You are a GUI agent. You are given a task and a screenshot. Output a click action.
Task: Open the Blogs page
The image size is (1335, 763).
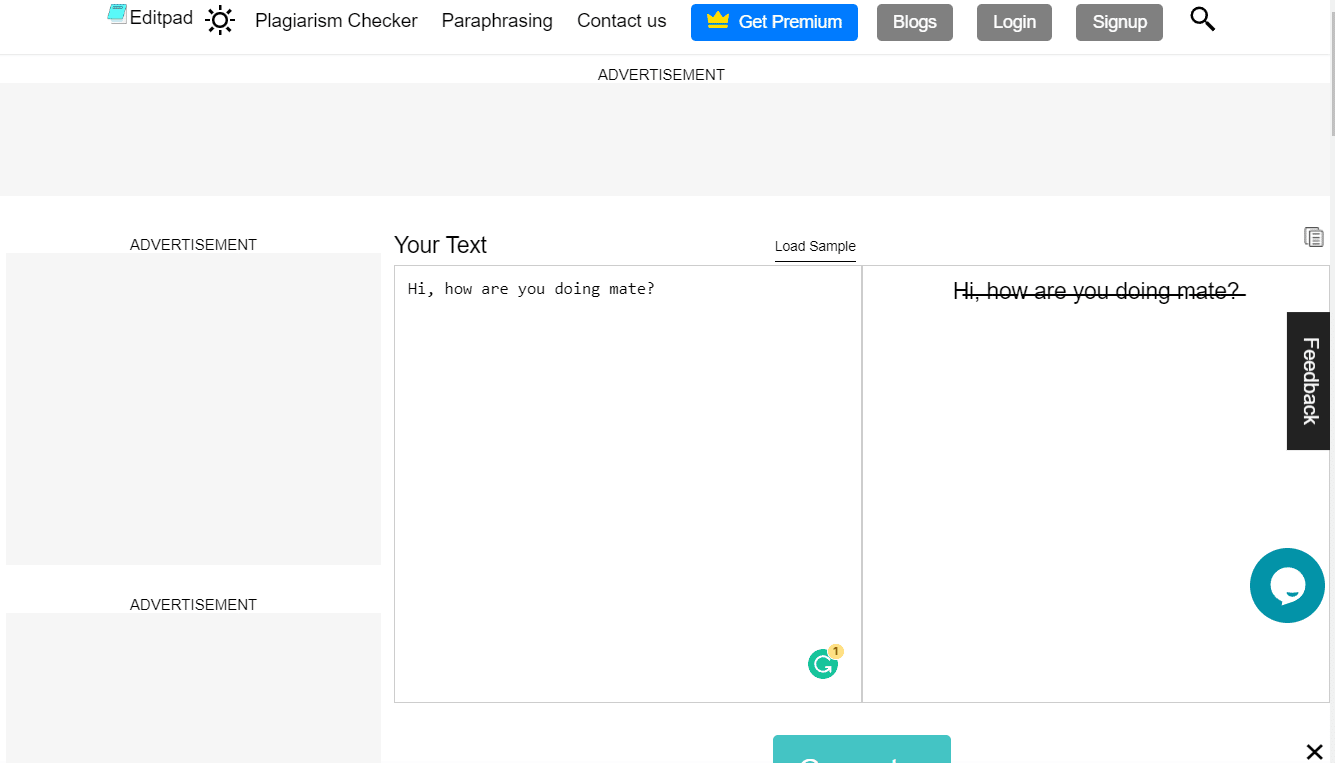pyautogui.click(x=914, y=22)
